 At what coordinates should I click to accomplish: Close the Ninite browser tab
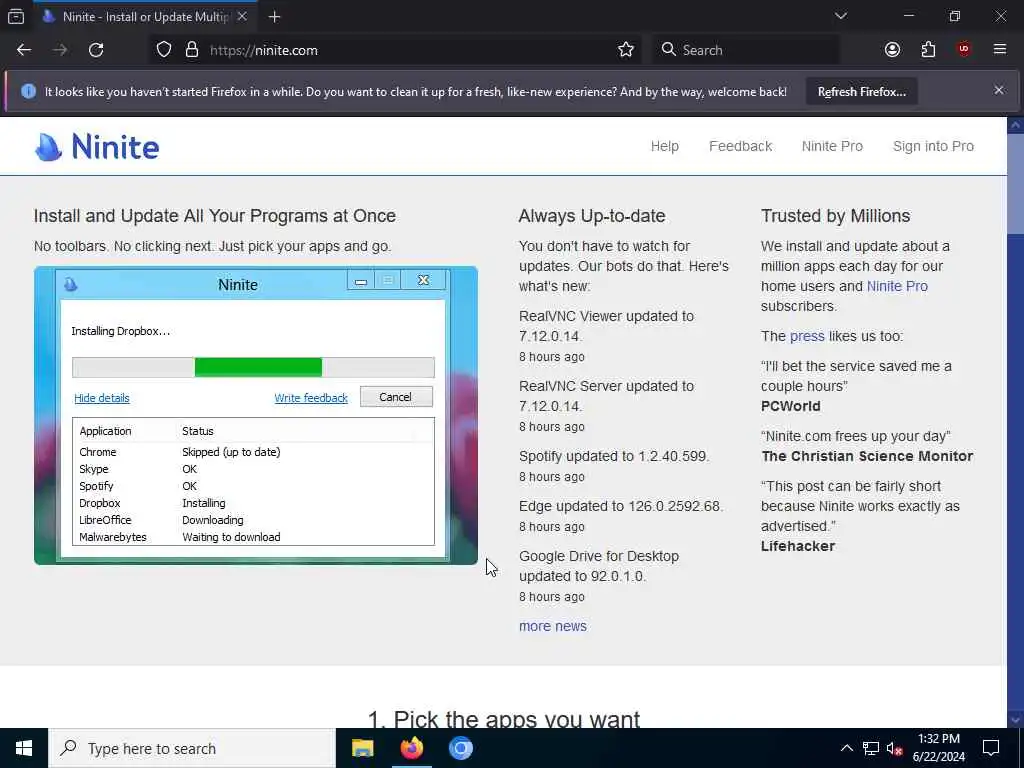pos(242,16)
